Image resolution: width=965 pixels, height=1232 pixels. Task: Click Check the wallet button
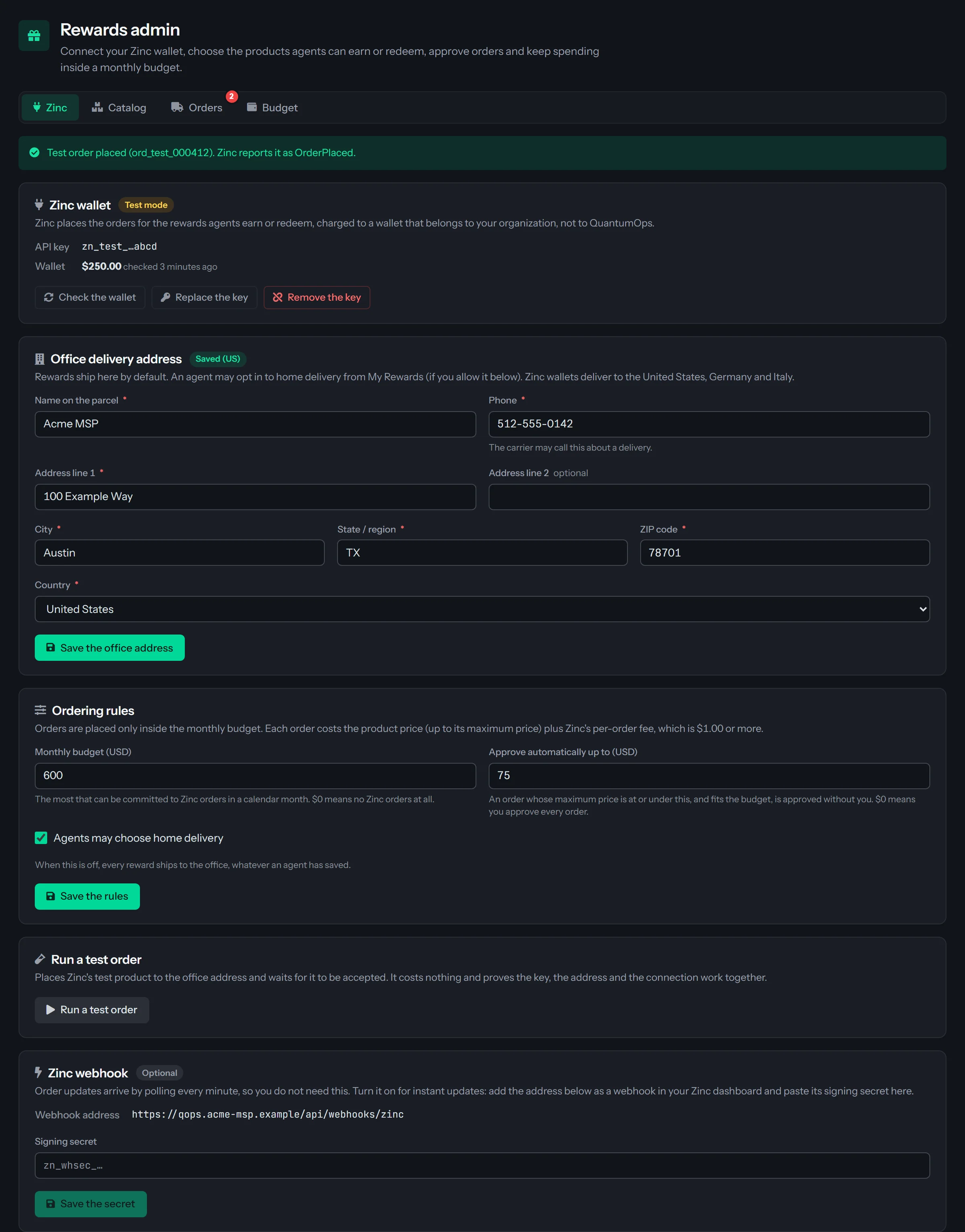90,297
